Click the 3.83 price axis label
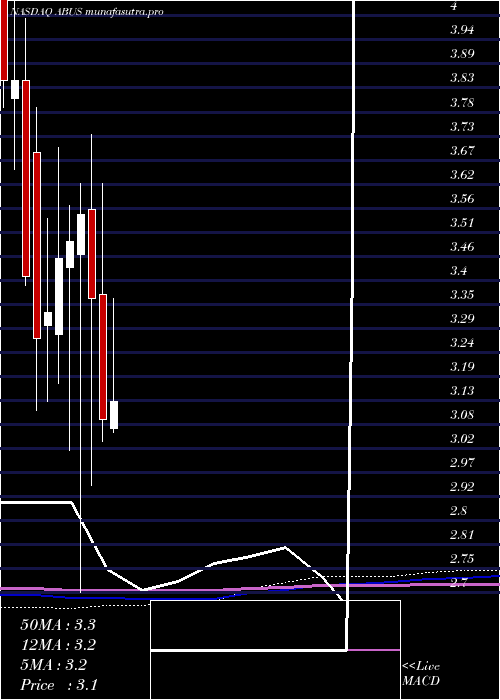 click(462, 78)
